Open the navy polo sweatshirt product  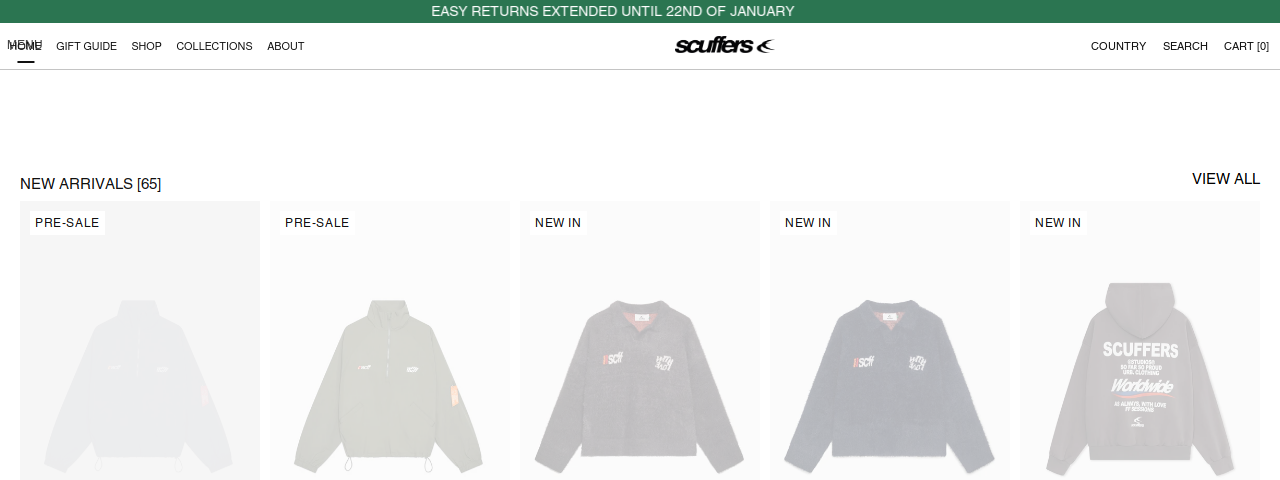pyautogui.click(x=890, y=341)
